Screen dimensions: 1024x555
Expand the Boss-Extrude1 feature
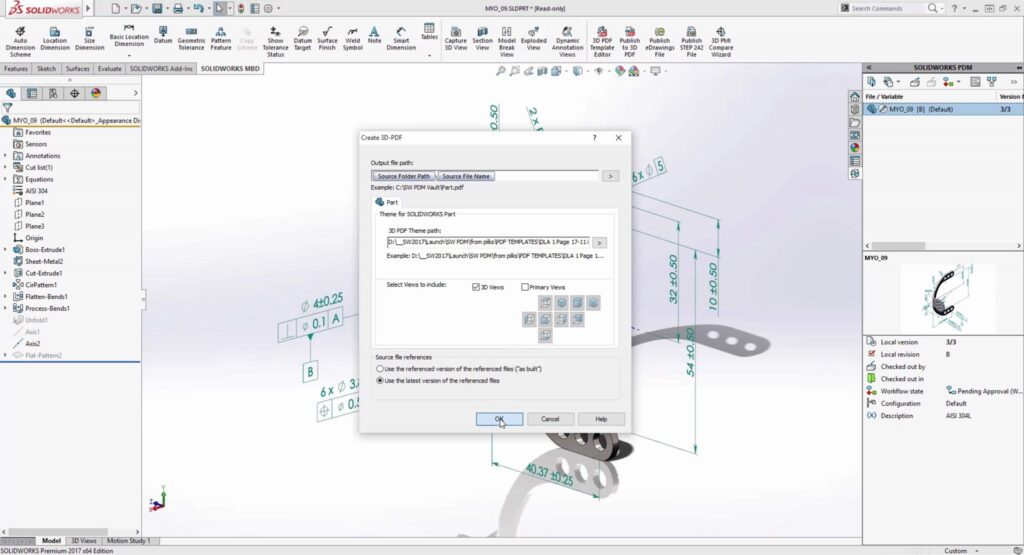[x=5, y=250]
